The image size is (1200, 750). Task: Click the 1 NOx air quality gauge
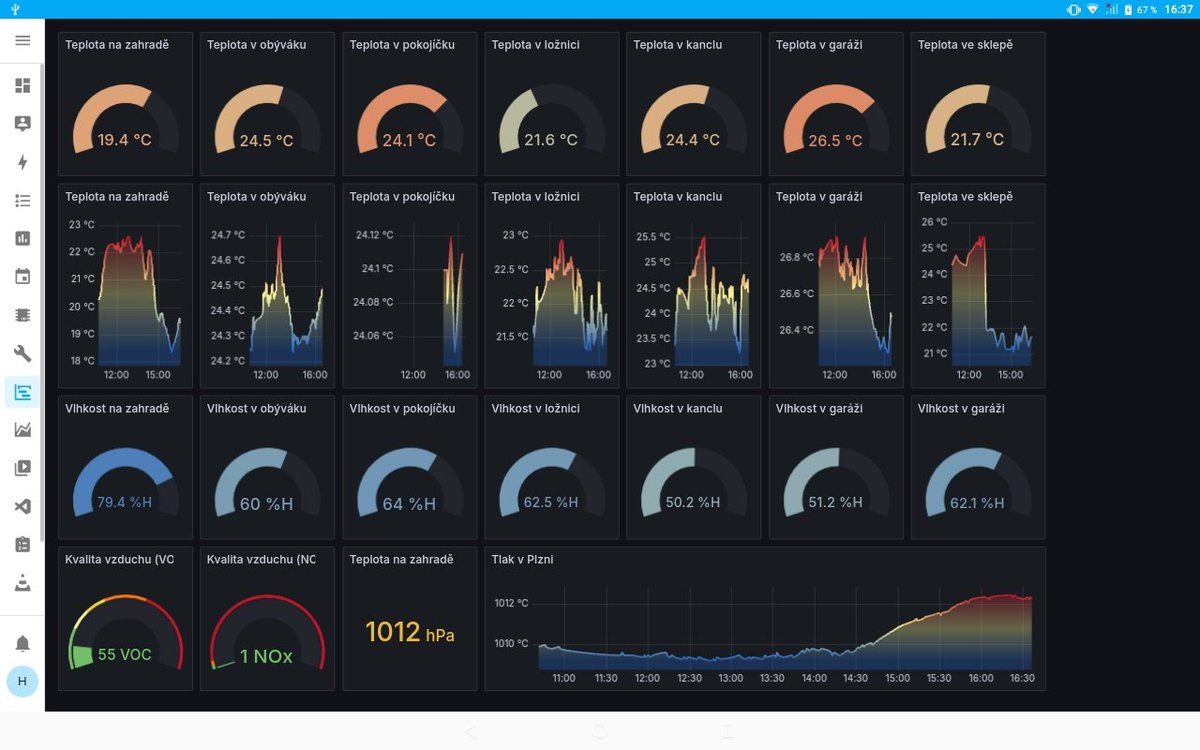(x=266, y=633)
